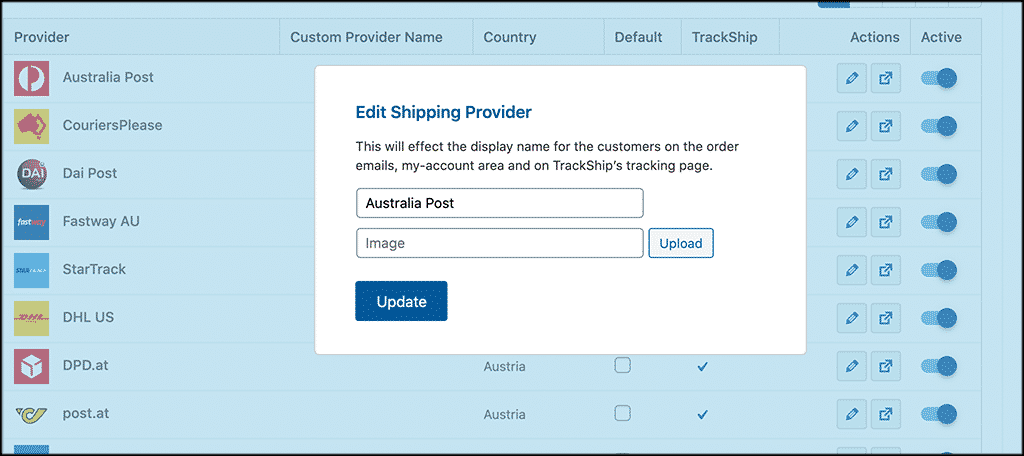Click the Actions column header

(x=874, y=37)
